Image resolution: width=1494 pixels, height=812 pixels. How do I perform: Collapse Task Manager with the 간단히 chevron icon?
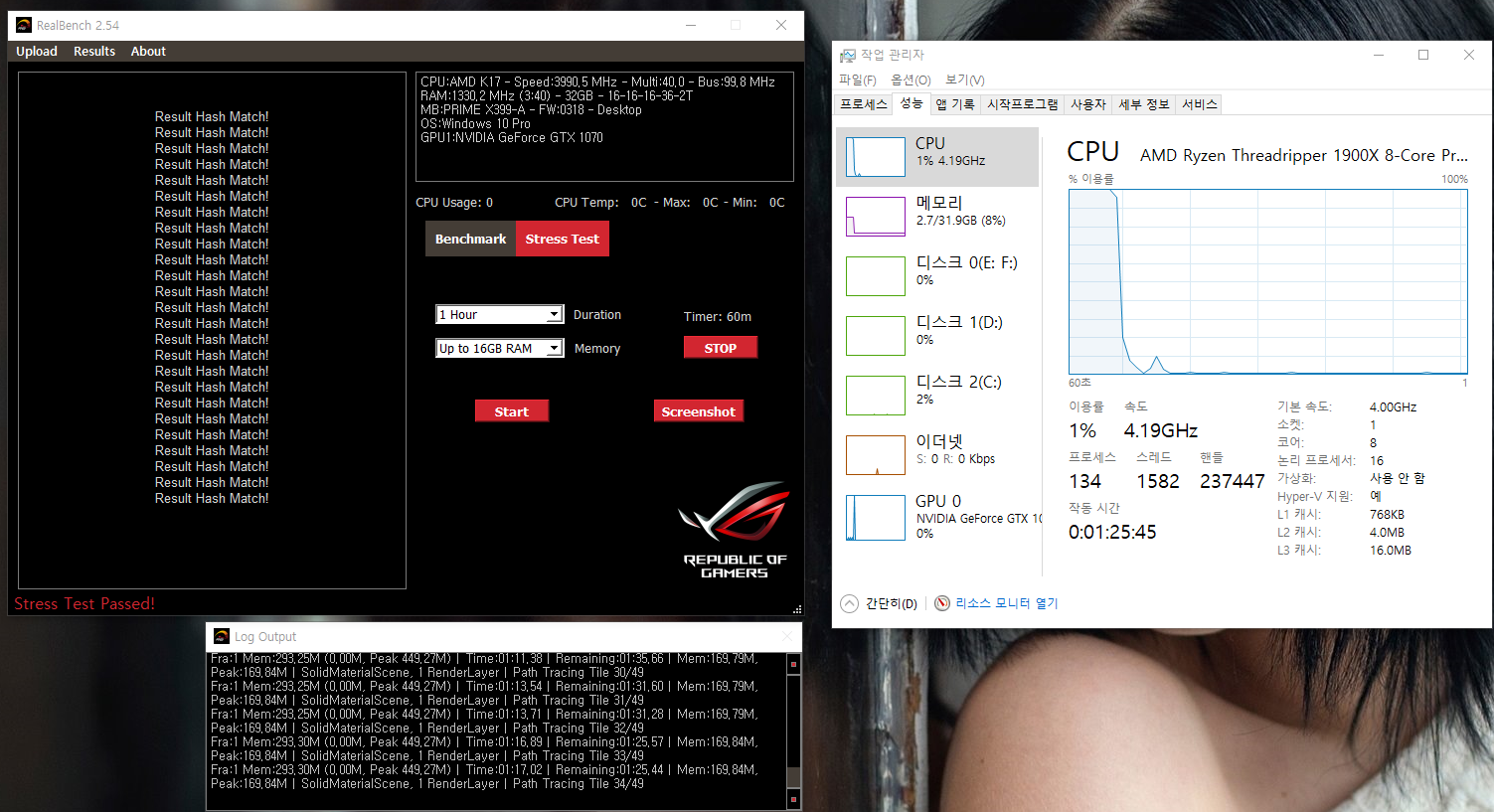pos(849,603)
